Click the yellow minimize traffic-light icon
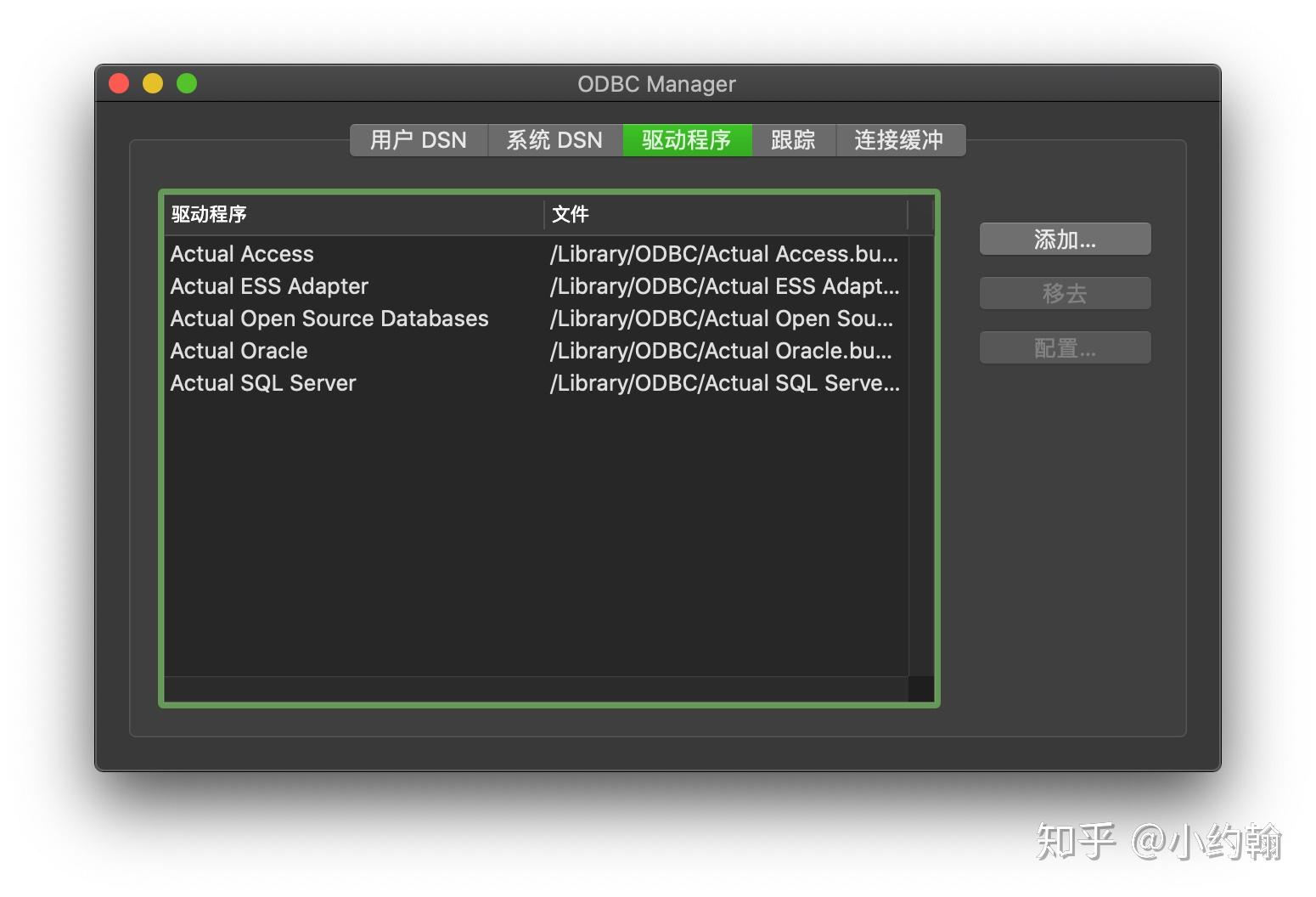 pyautogui.click(x=152, y=82)
